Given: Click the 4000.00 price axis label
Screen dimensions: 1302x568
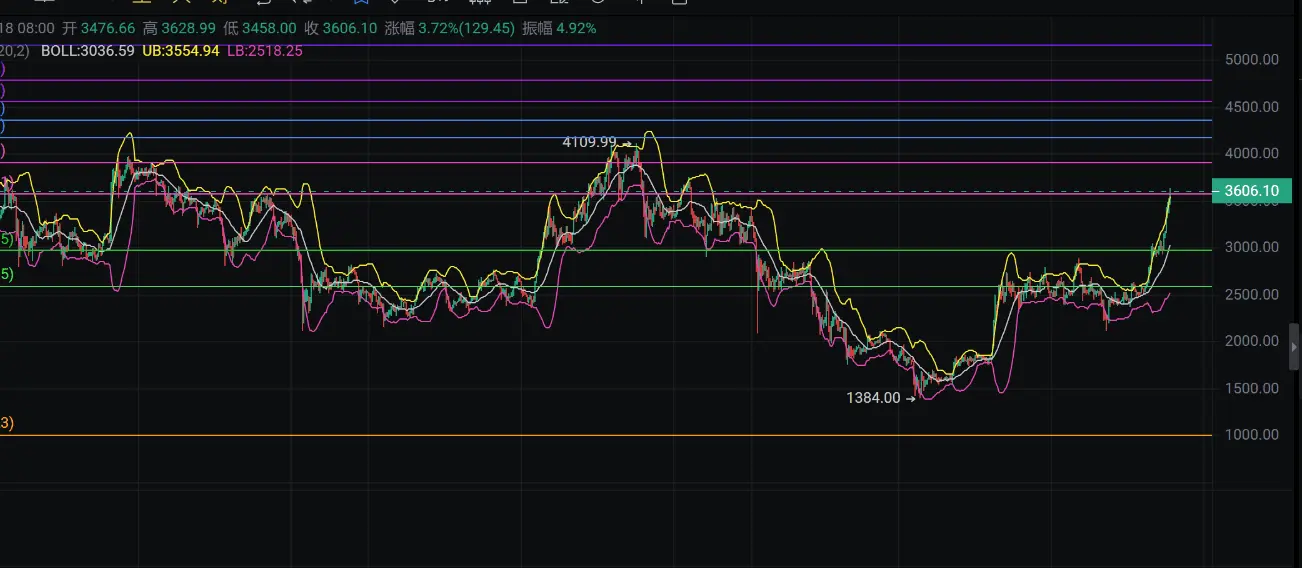Looking at the screenshot, I should tap(1251, 153).
